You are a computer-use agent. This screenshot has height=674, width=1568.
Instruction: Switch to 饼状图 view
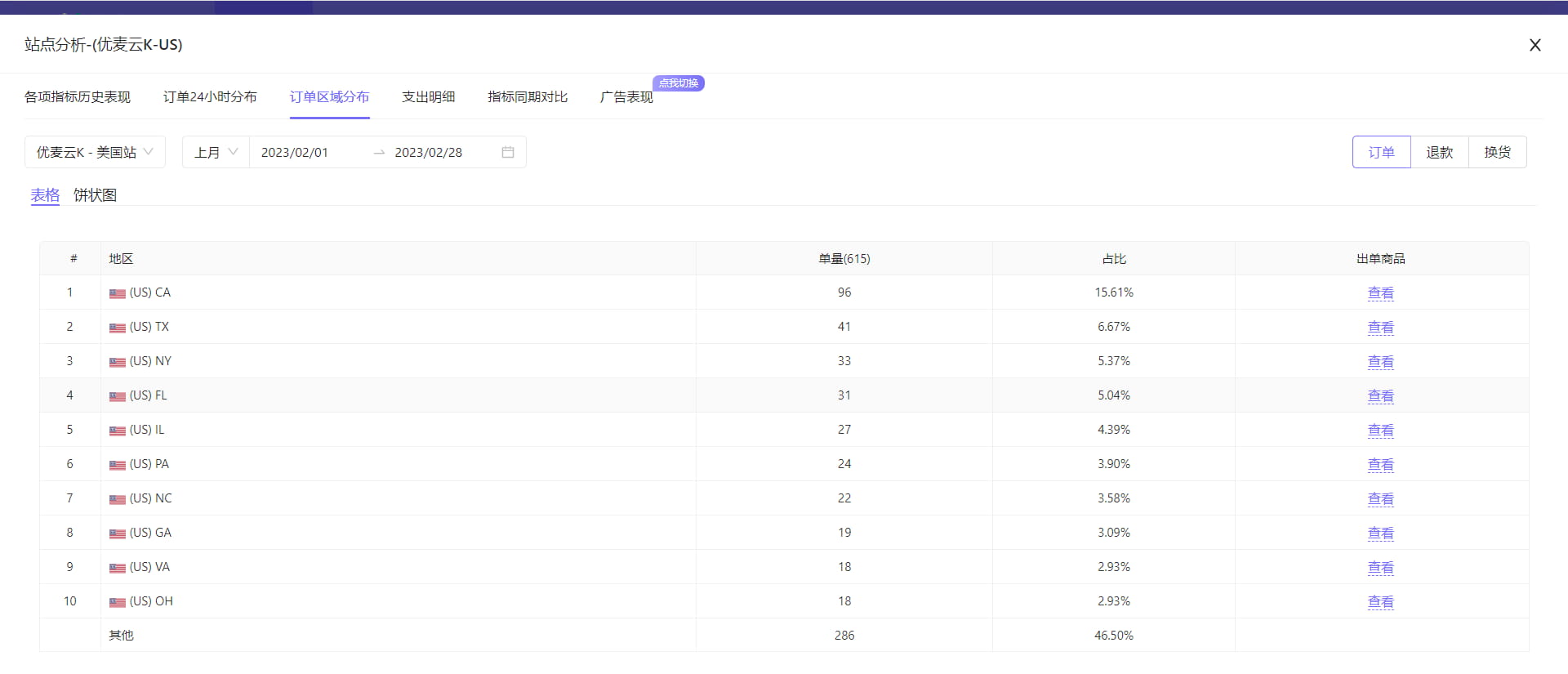[x=96, y=195]
